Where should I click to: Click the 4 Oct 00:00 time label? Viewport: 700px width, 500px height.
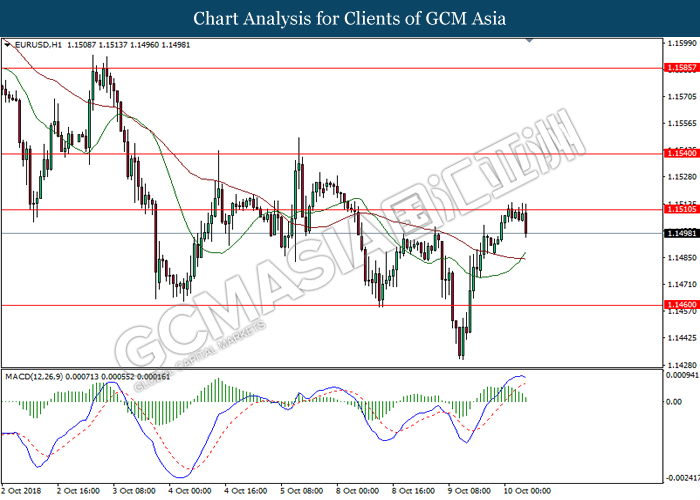coord(190,491)
